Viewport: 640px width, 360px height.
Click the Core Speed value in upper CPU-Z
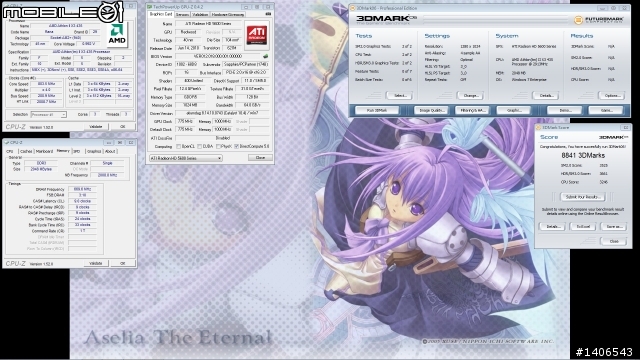tap(47, 84)
